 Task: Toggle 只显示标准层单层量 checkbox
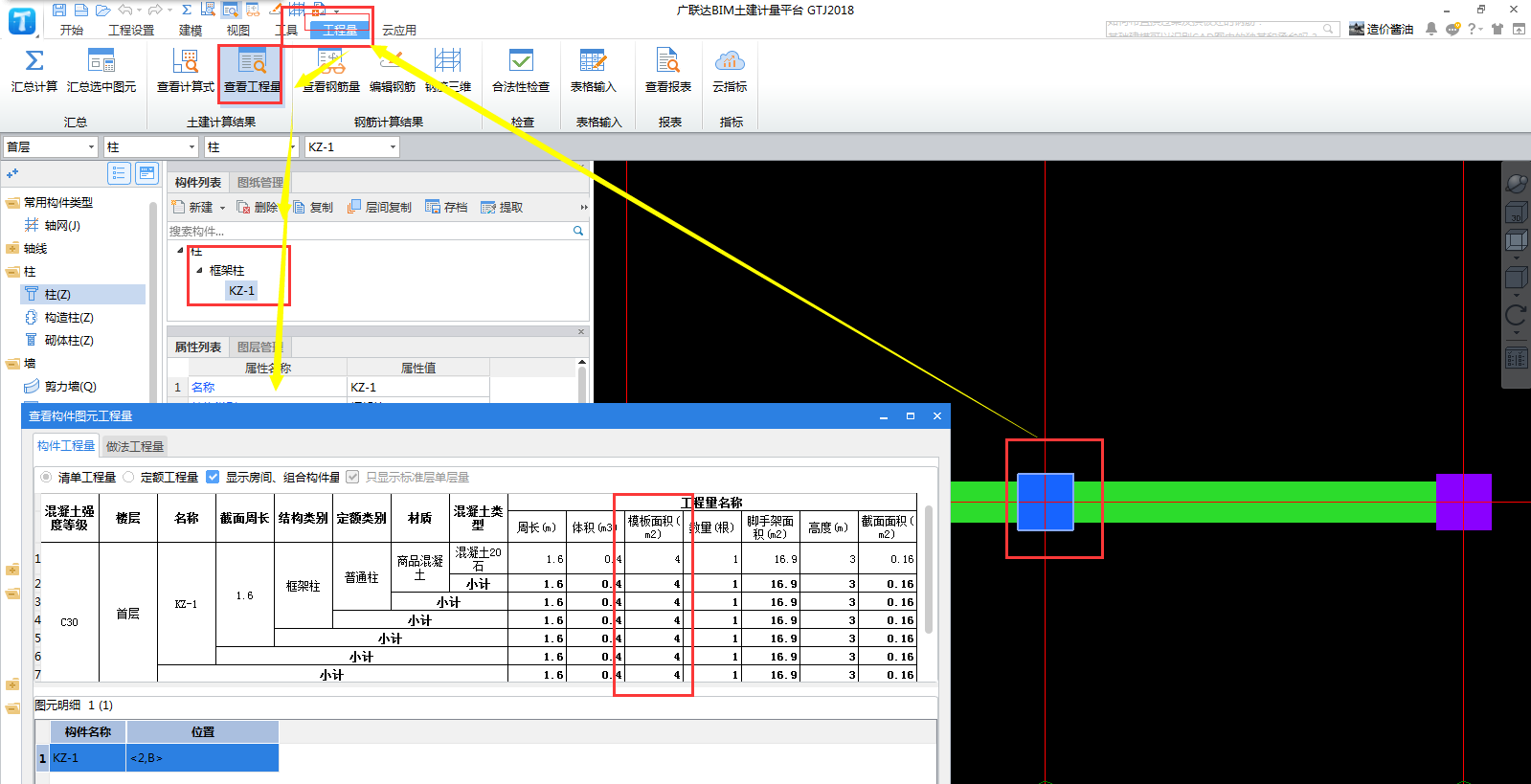coord(352,477)
